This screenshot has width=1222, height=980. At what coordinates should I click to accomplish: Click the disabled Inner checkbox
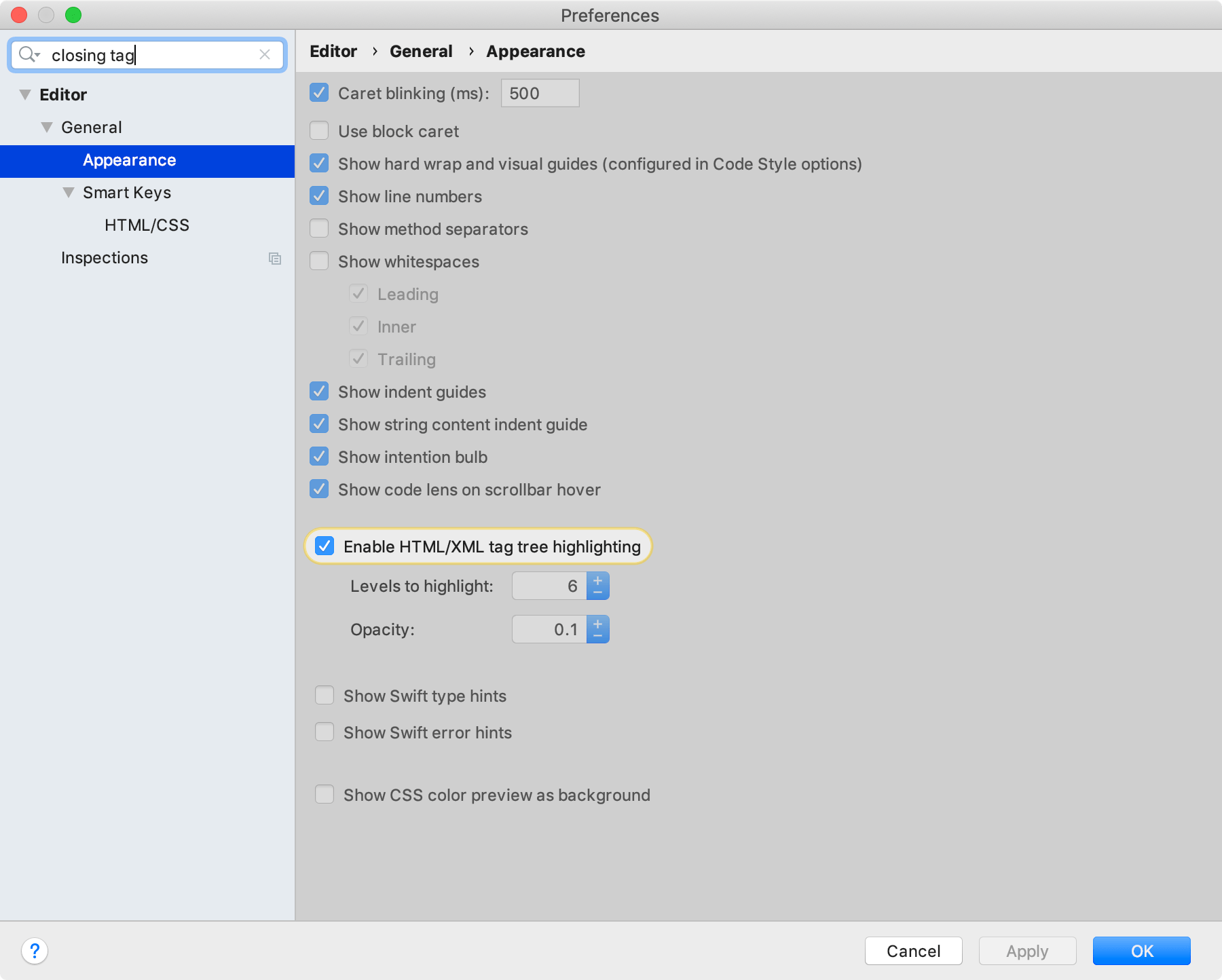tap(358, 326)
